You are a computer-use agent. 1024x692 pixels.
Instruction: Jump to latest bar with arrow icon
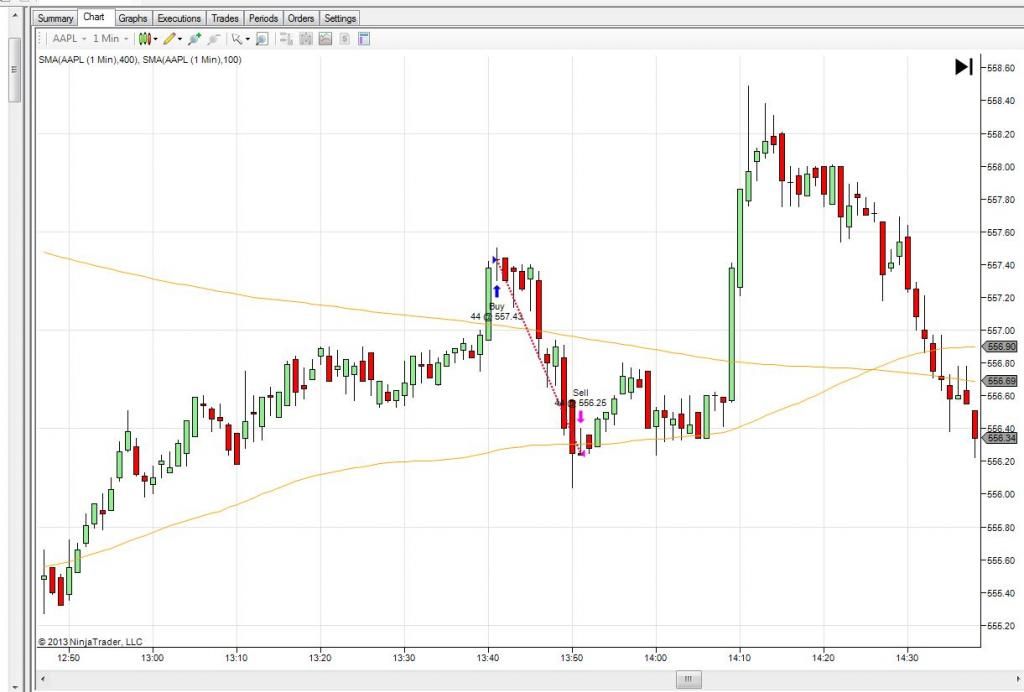[x=963, y=67]
